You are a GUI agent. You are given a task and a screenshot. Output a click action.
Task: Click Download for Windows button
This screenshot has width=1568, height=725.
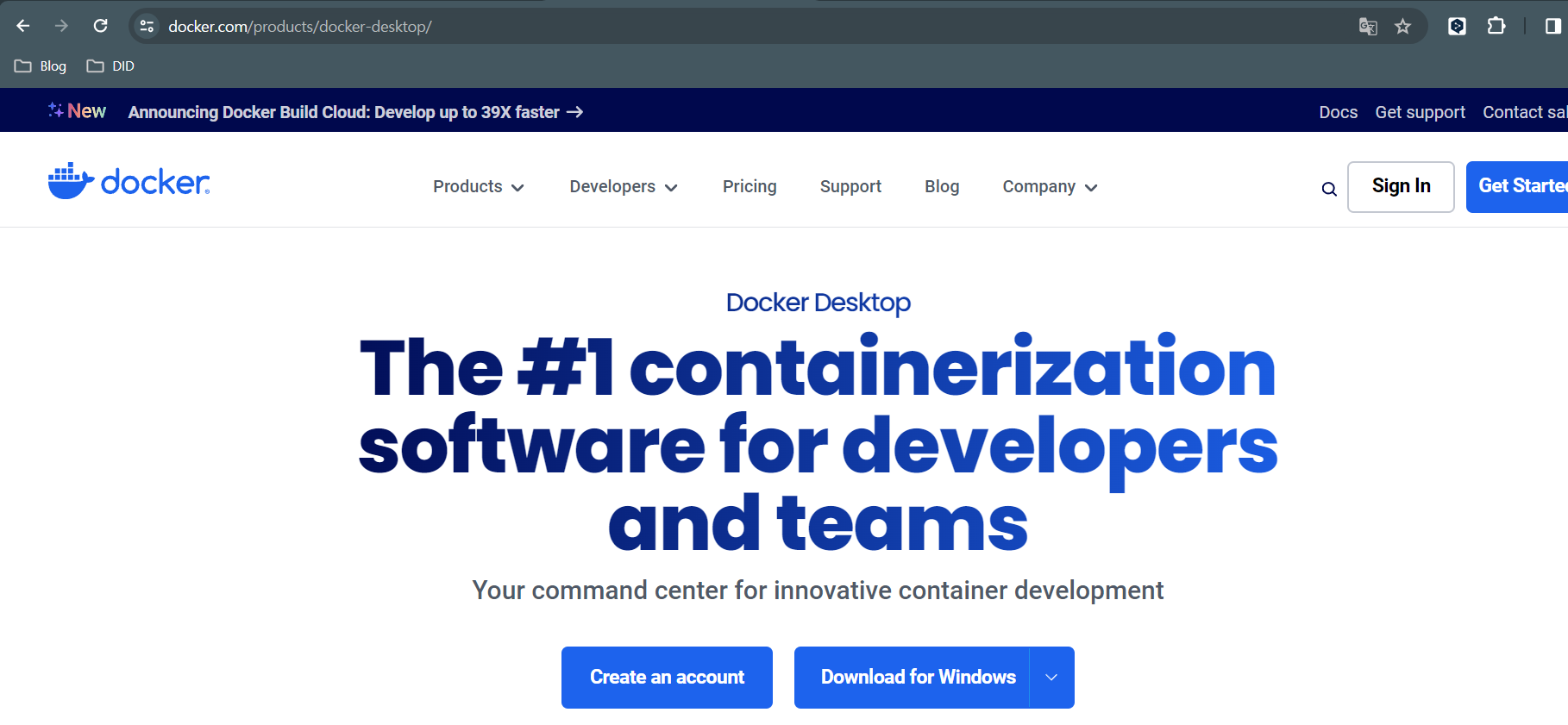tap(912, 678)
